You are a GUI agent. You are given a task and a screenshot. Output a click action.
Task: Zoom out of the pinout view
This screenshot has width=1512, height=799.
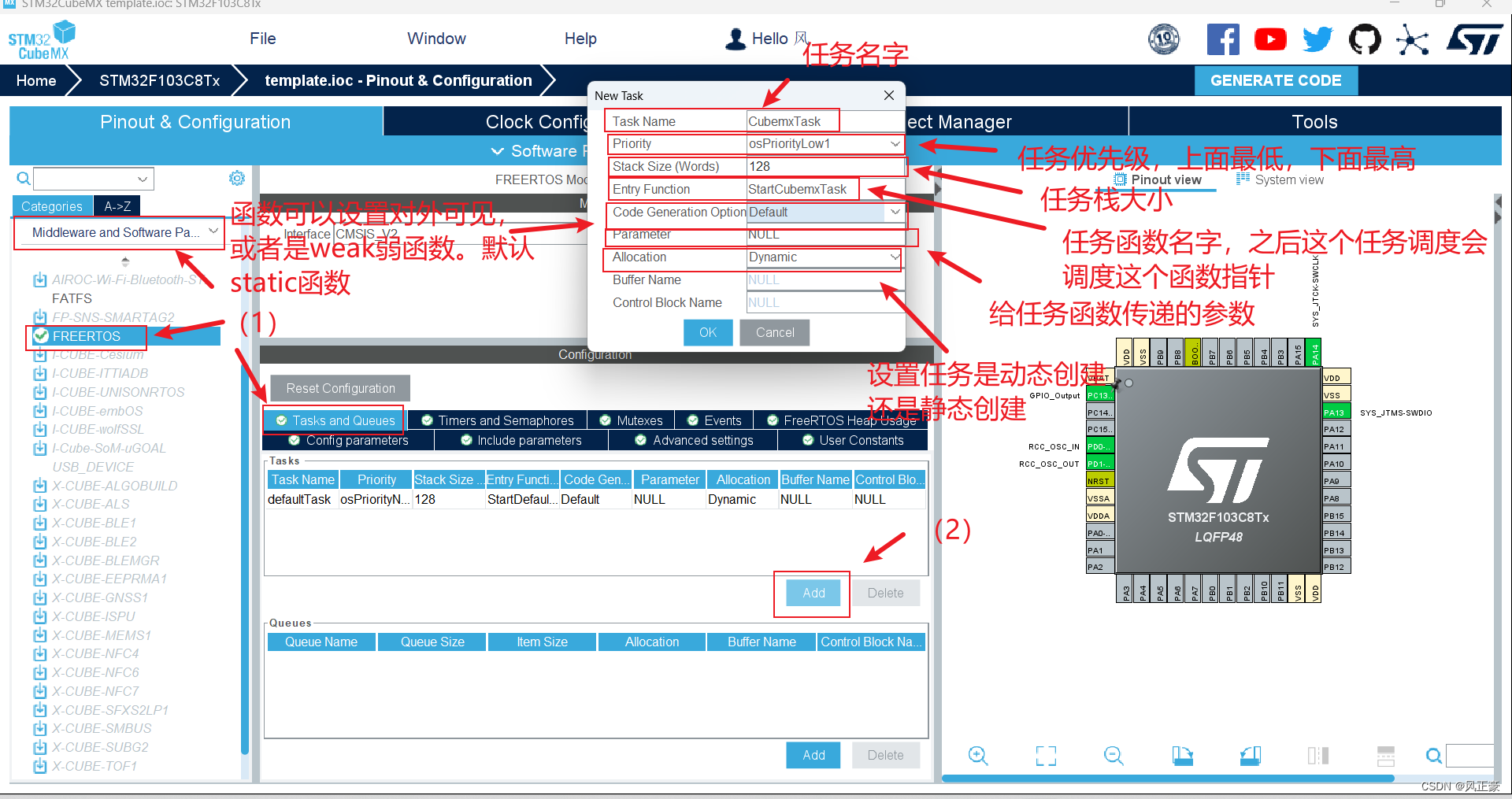point(1113,755)
